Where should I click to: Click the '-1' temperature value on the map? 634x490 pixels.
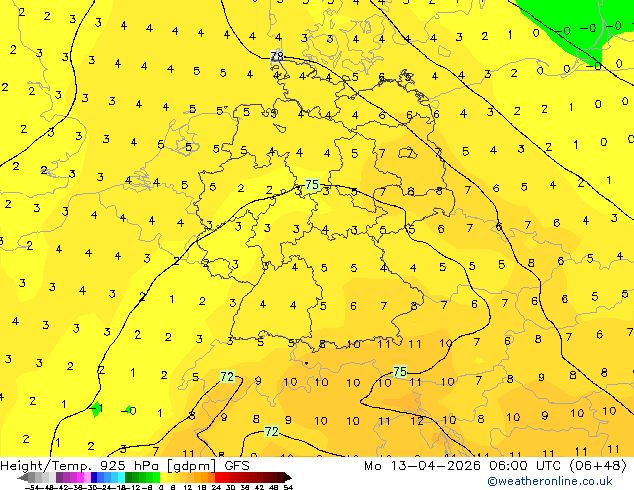coord(96,408)
